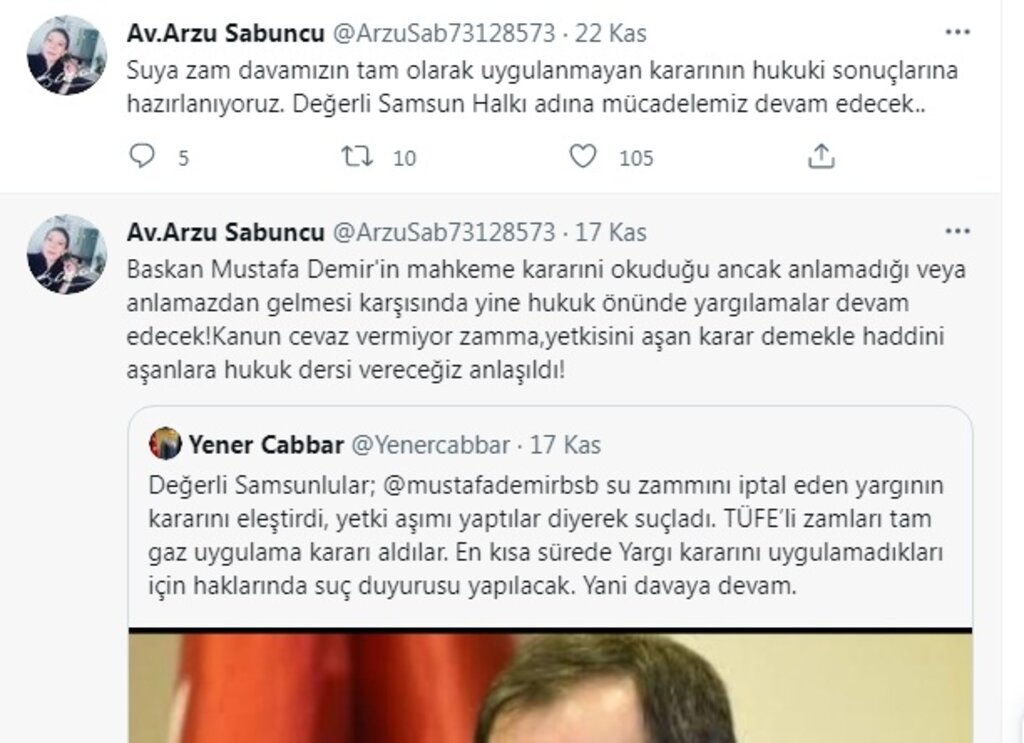Open Yener Cabbar's quoted profile name

tap(266, 445)
